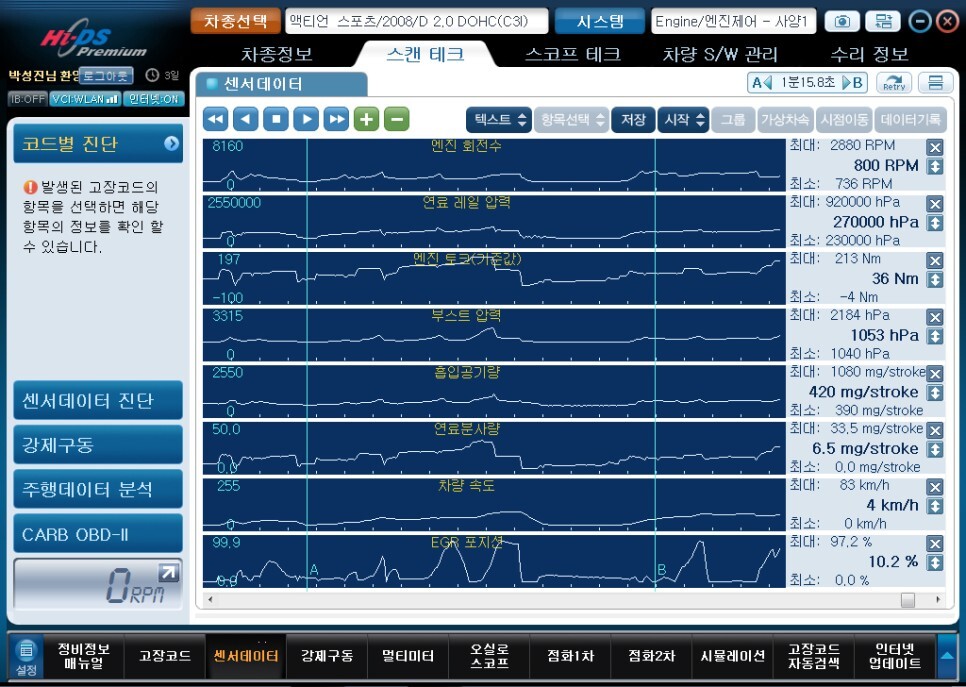This screenshot has height=687, width=966.
Task: Remove the EGR 포지션 graph row
Action: [935, 543]
